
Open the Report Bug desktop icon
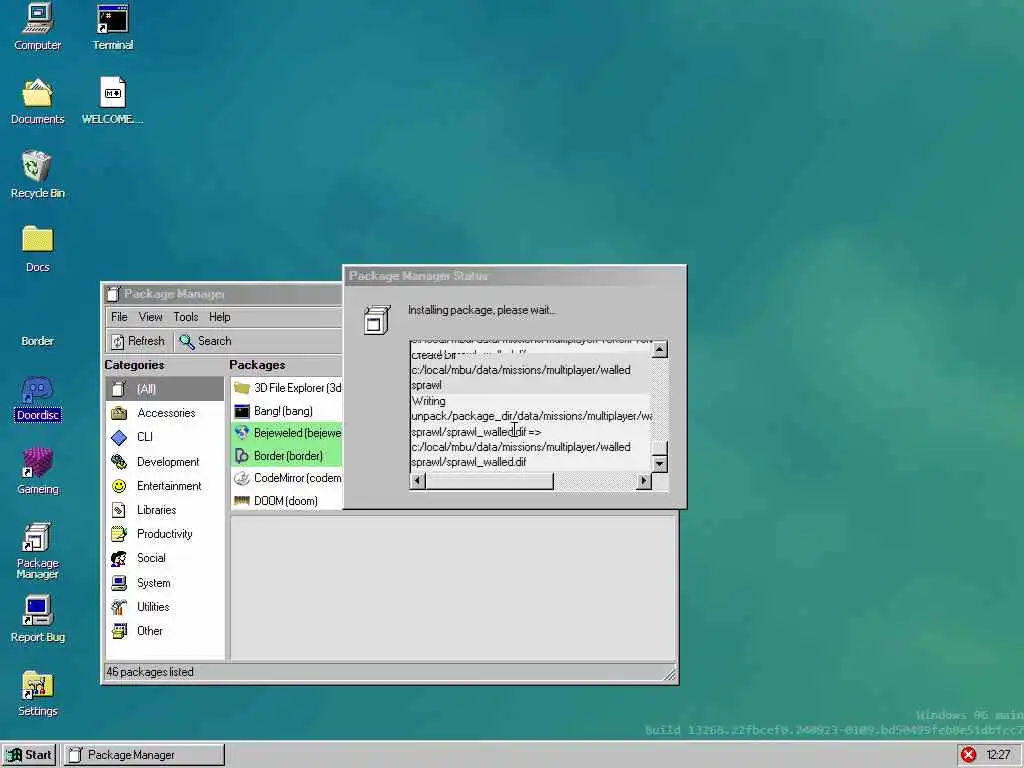pos(37,620)
